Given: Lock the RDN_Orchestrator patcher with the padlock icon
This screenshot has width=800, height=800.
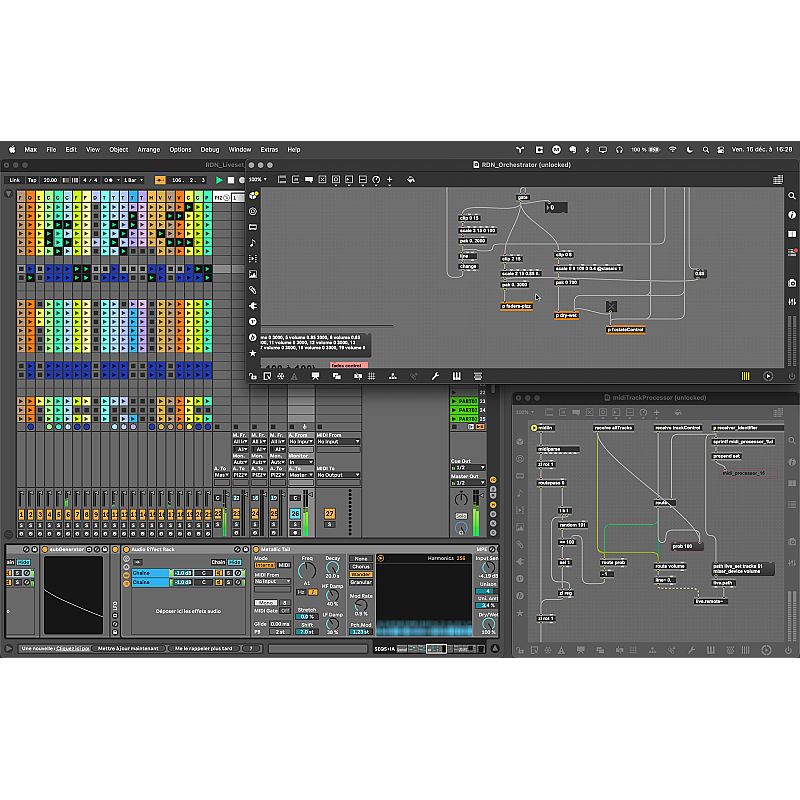Looking at the screenshot, I should pyautogui.click(x=254, y=377).
